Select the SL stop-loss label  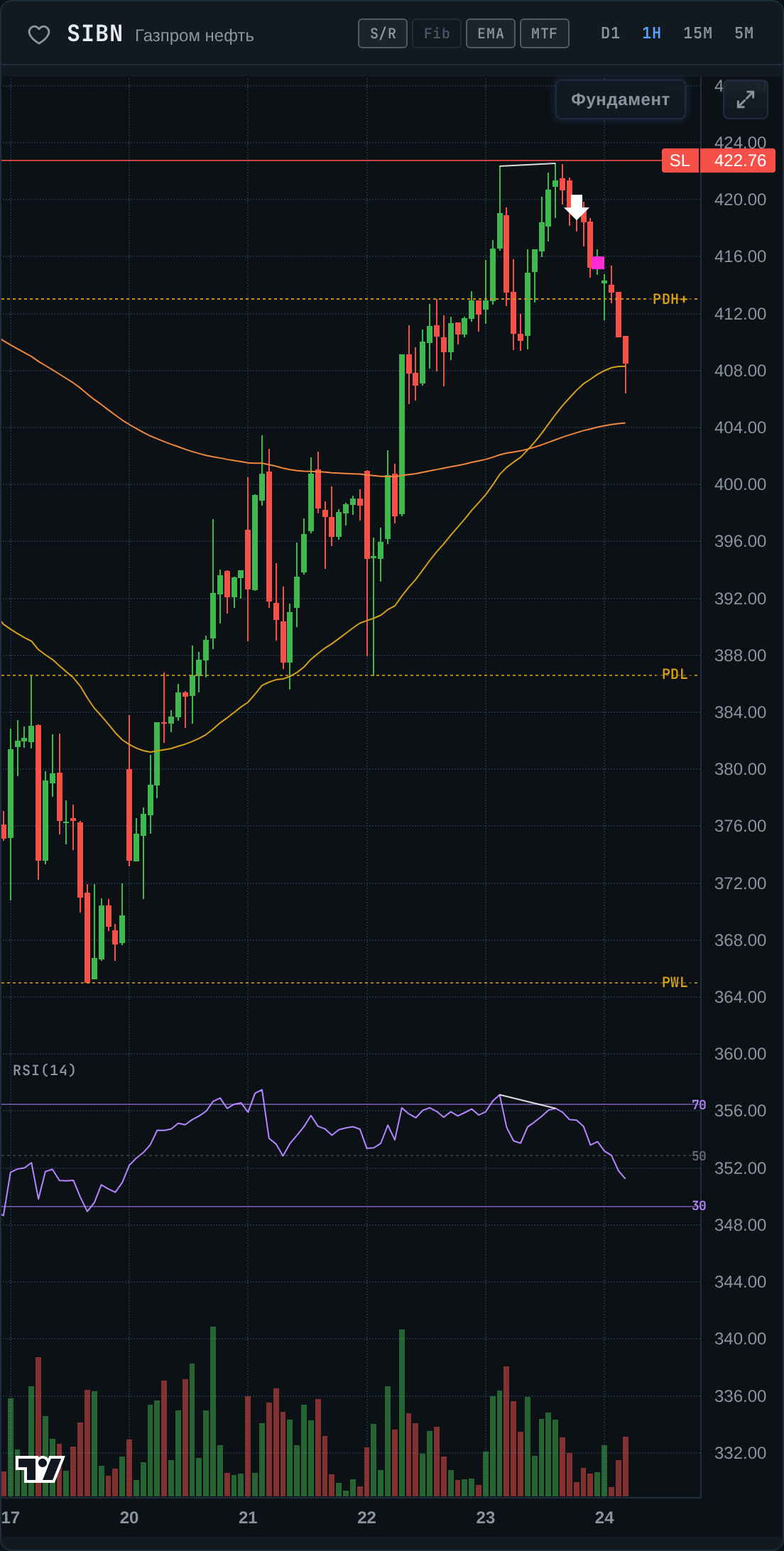click(x=680, y=160)
